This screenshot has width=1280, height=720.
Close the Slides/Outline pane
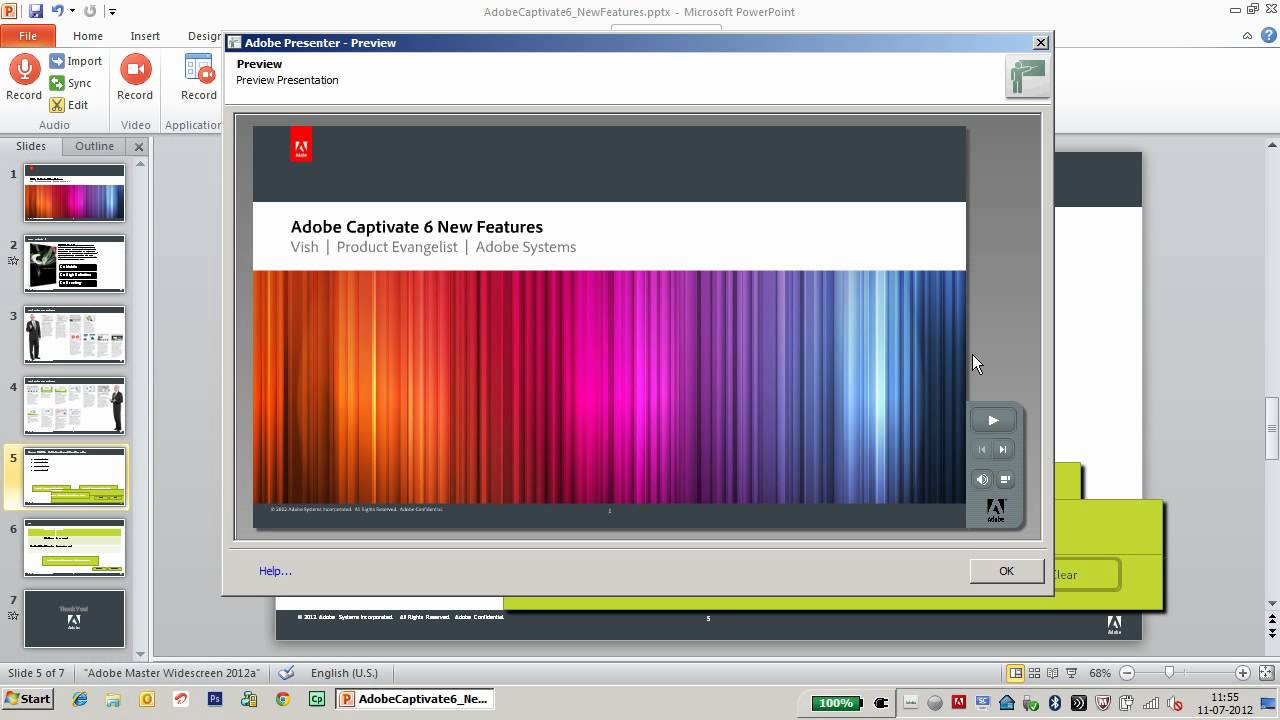139,147
